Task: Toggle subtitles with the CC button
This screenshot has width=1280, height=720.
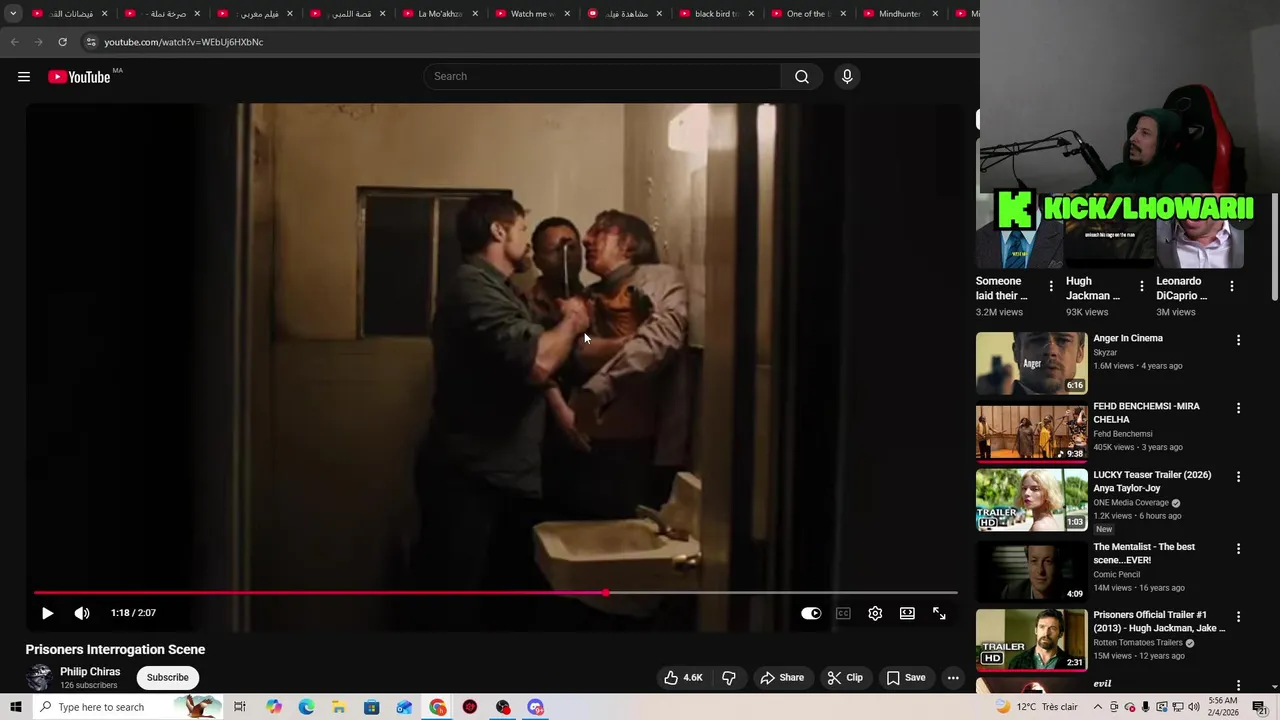Action: (x=843, y=613)
